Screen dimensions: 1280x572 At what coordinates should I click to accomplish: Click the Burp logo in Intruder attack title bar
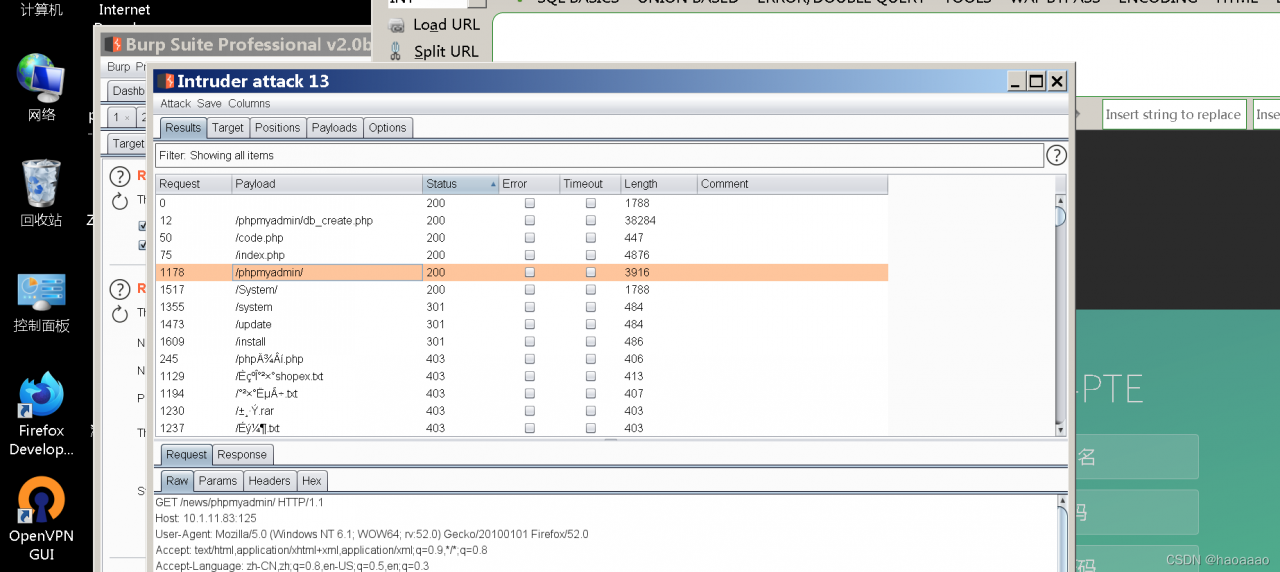pyautogui.click(x=165, y=81)
